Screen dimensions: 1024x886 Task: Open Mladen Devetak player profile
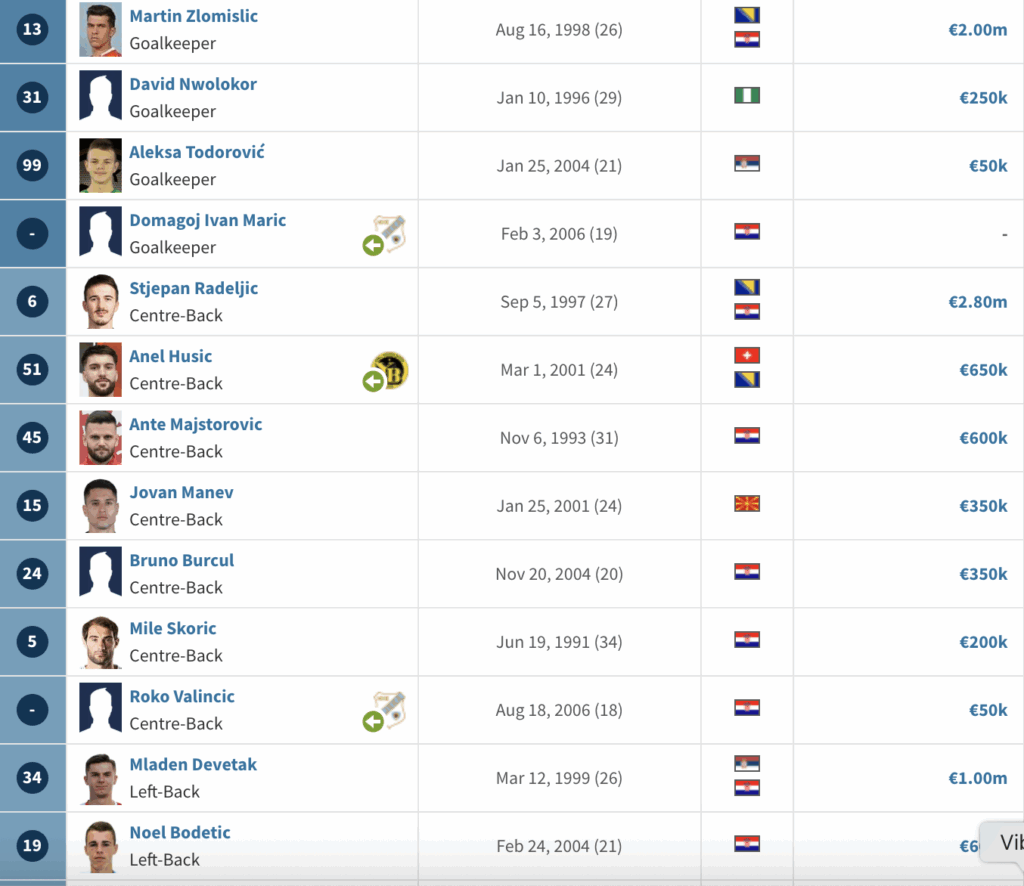pyautogui.click(x=193, y=764)
